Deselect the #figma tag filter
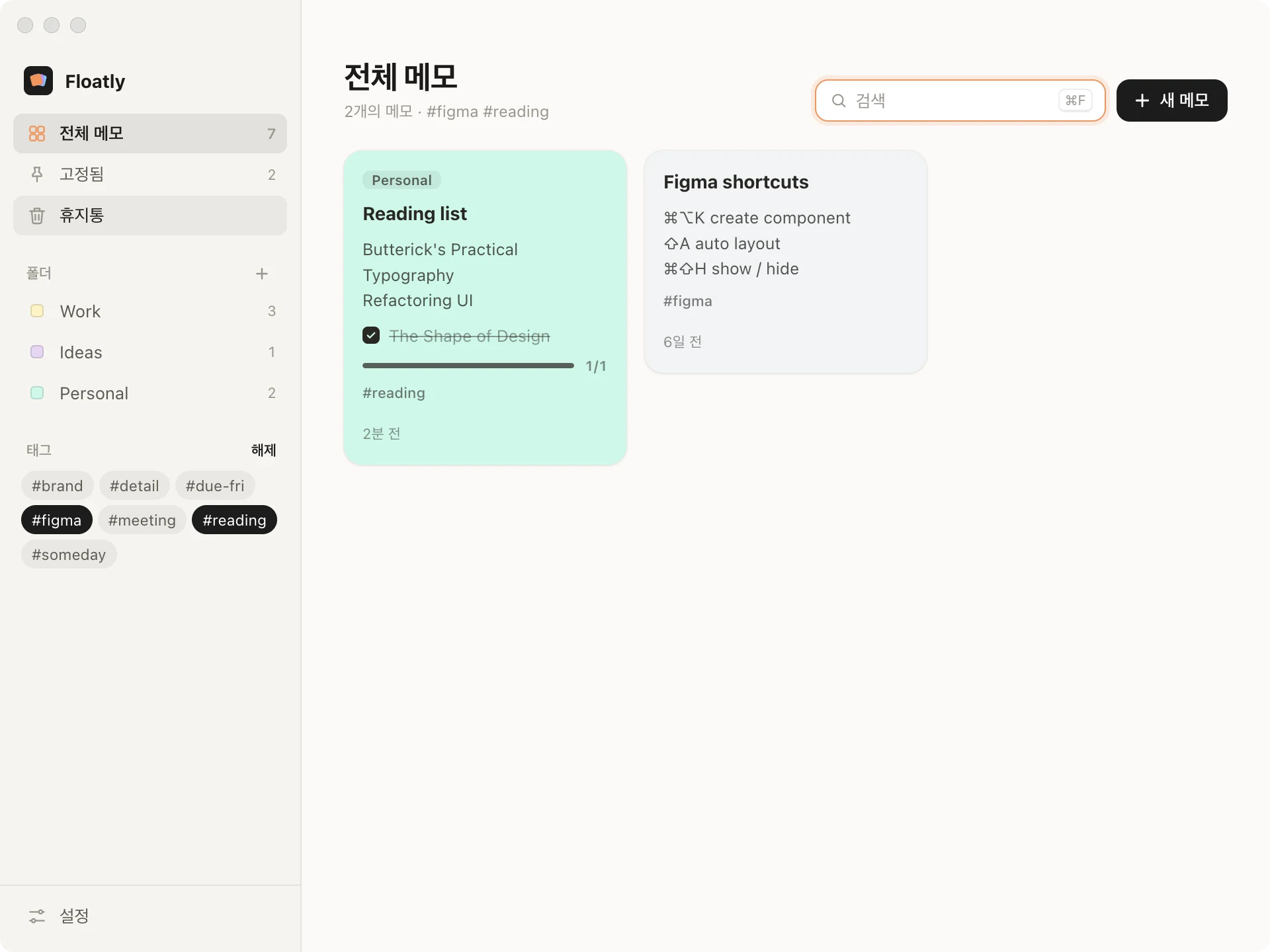 (57, 520)
